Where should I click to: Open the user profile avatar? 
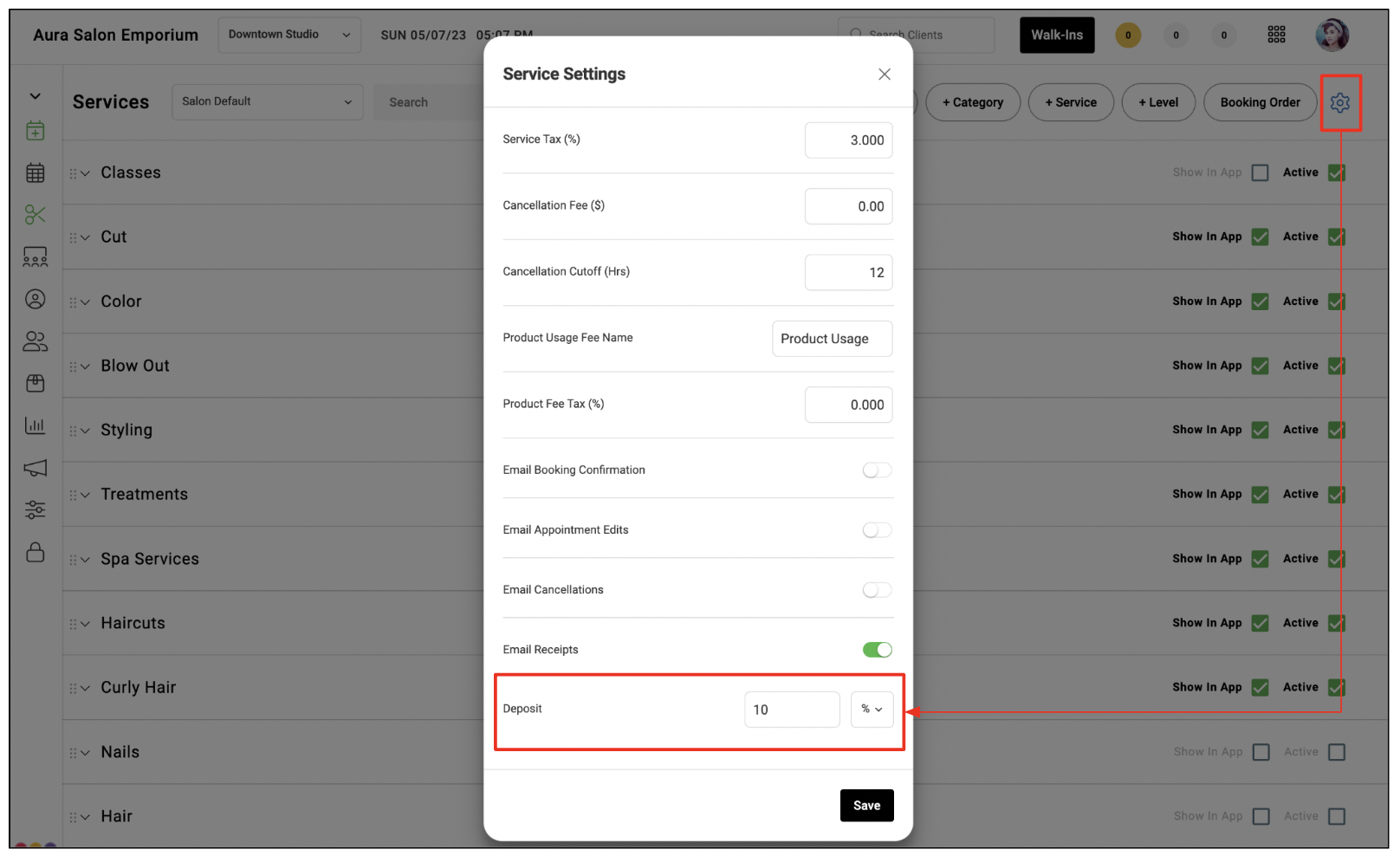tap(1332, 35)
